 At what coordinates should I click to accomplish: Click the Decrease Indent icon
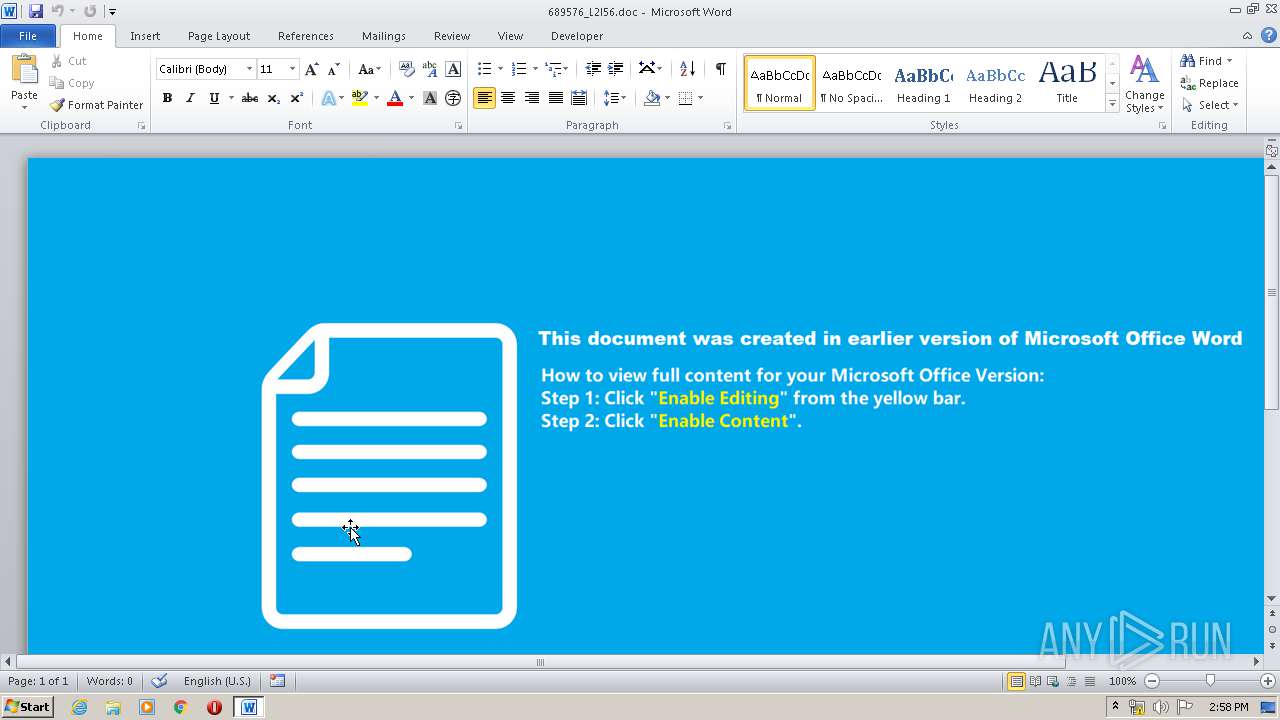coord(593,69)
